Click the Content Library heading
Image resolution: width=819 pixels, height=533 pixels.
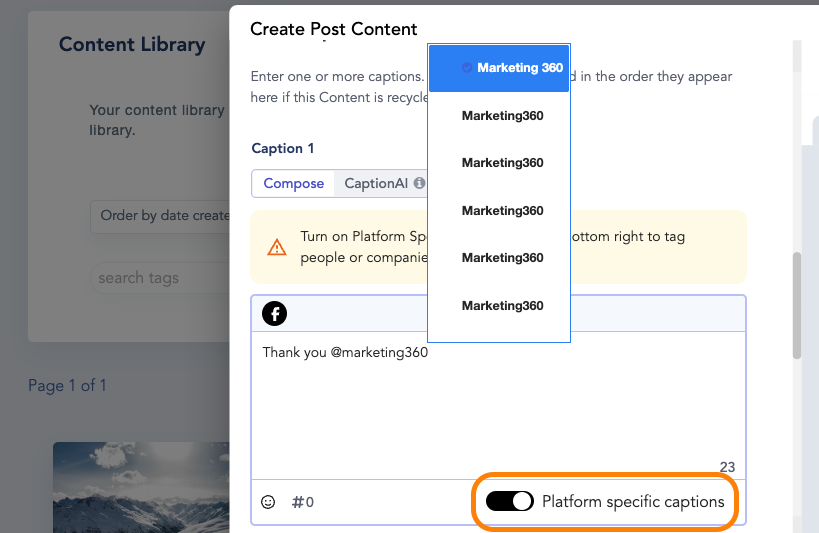(x=132, y=44)
